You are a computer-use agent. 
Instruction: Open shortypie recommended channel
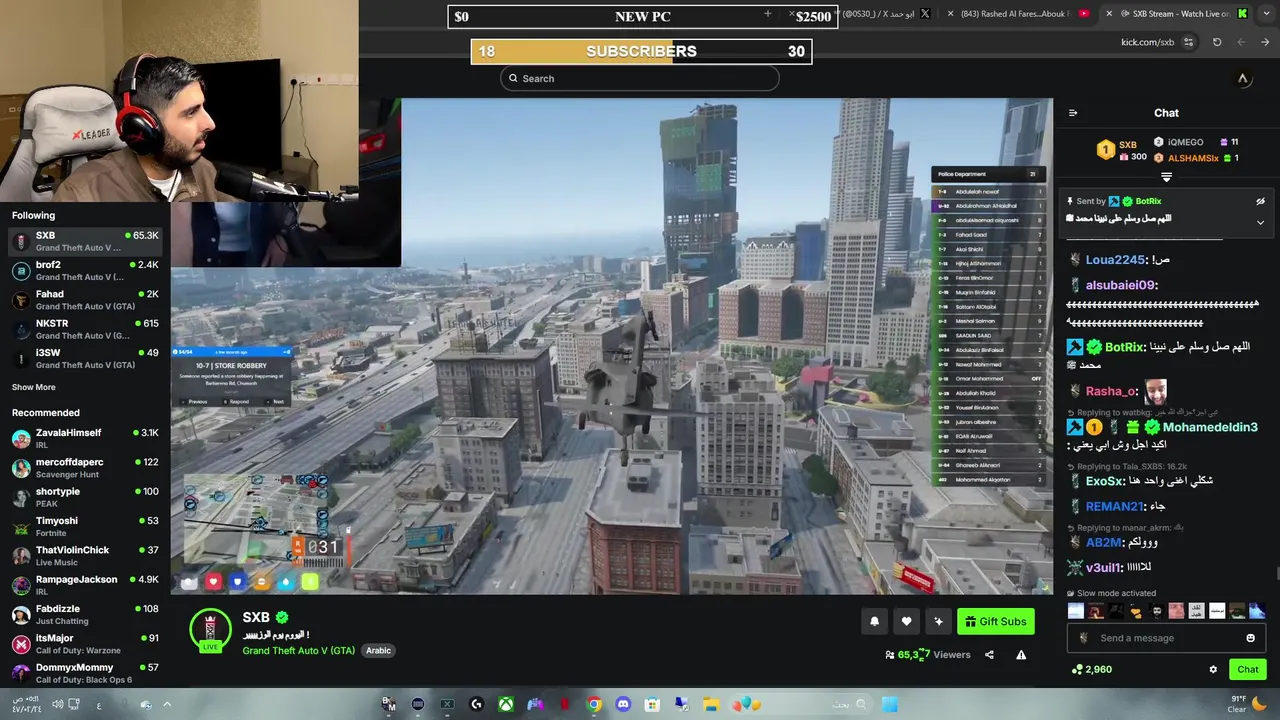point(85,497)
